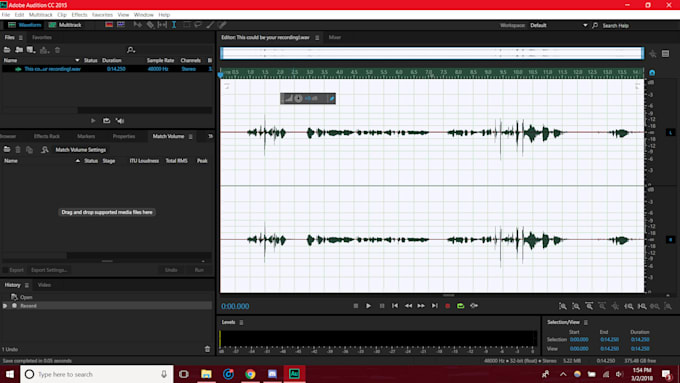Screen dimensions: 680x383
Task: Click the Files panel preview play icon
Action: pyautogui.click(x=93, y=121)
